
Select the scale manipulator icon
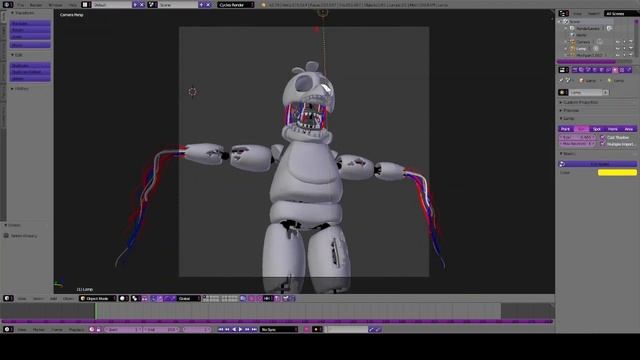(173, 298)
